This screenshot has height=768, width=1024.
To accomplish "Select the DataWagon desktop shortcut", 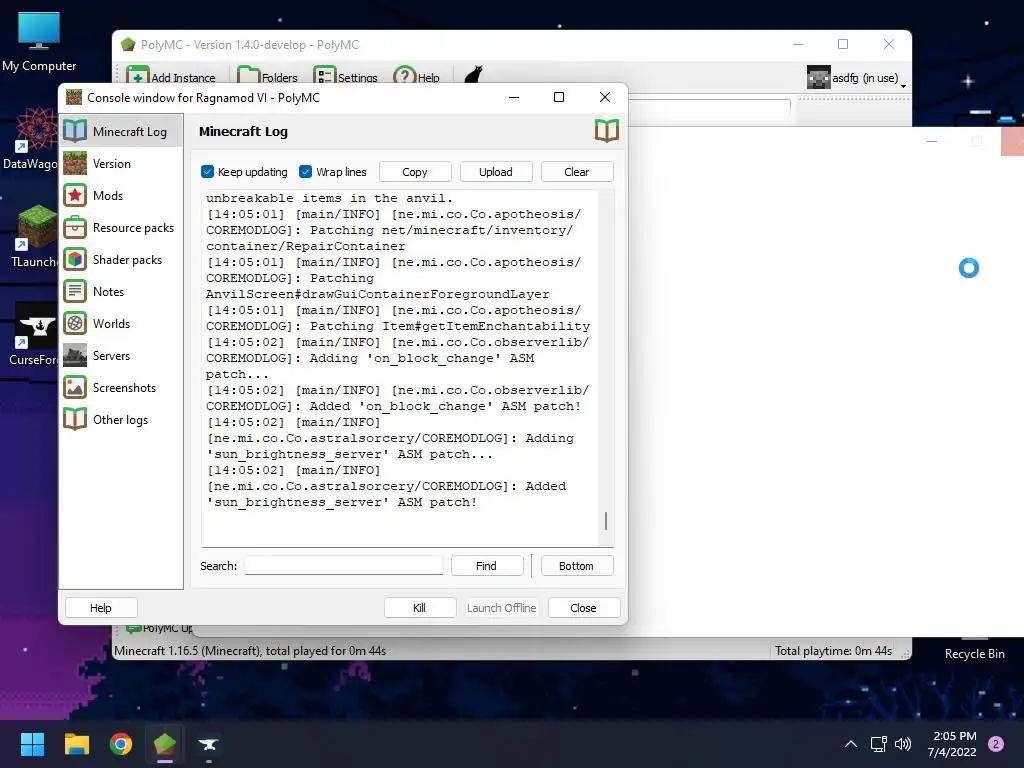I will point(30,139).
